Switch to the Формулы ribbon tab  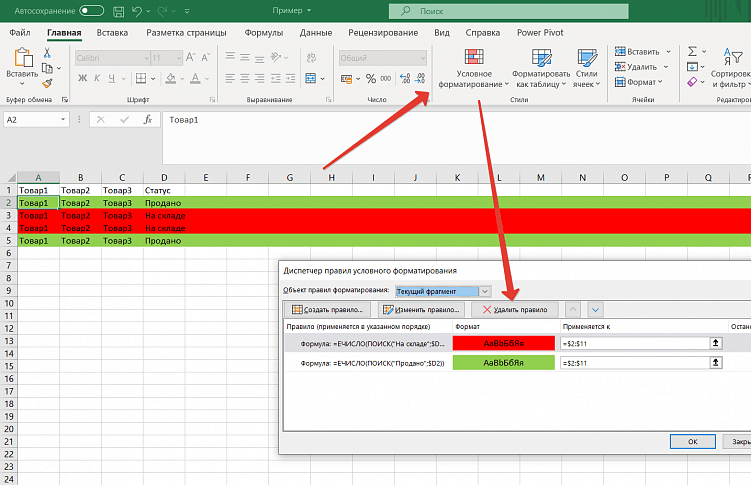click(x=263, y=33)
